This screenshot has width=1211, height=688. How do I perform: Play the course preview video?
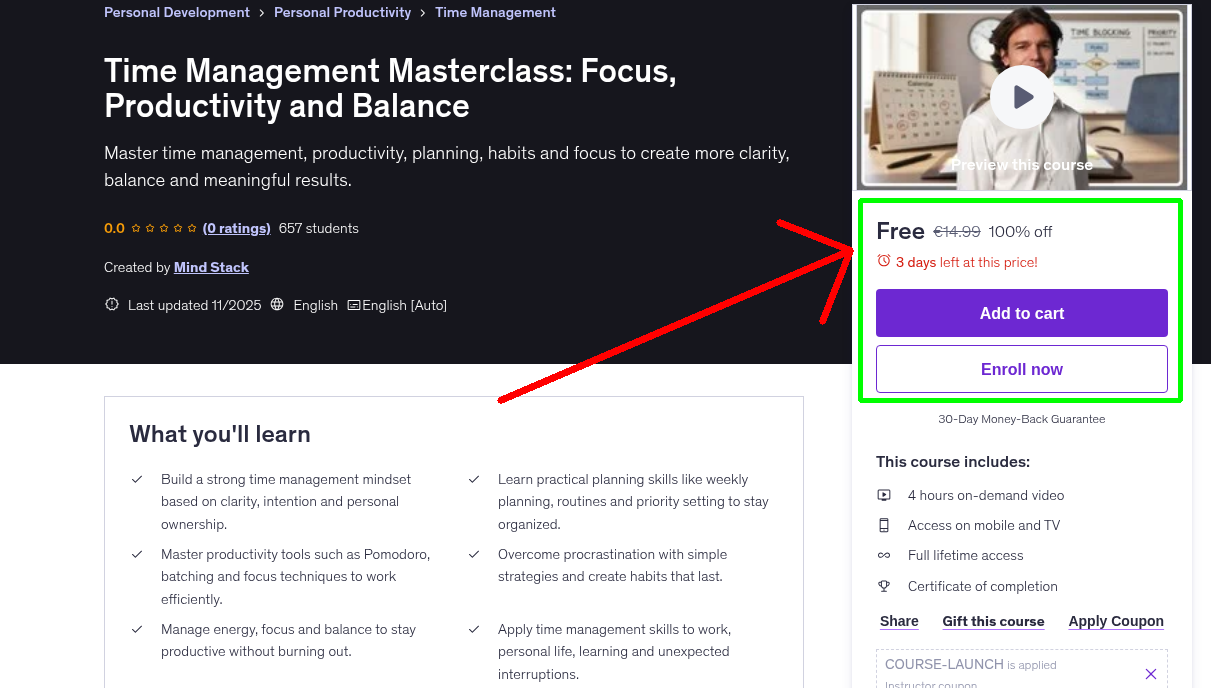[x=1021, y=96]
